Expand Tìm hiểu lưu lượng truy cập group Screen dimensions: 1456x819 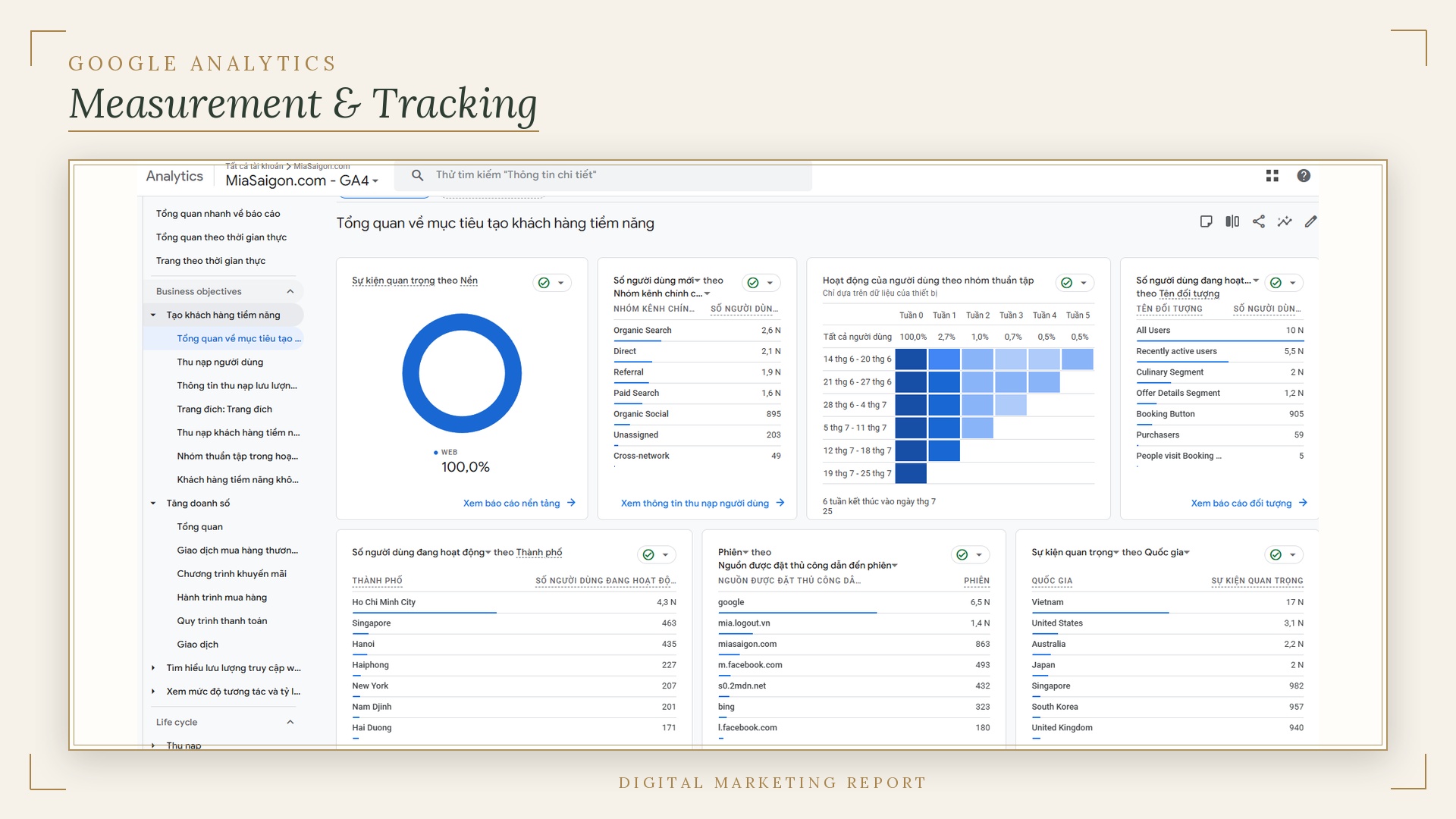pos(153,668)
